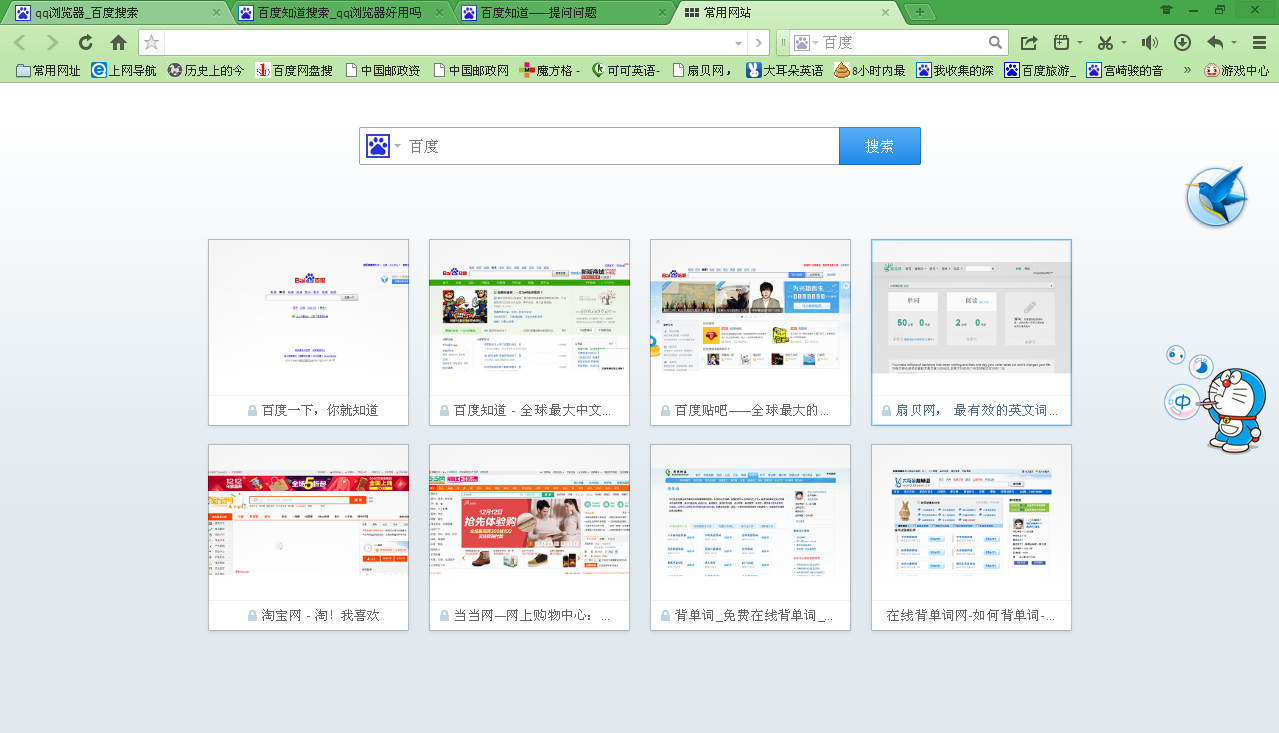This screenshot has height=733, width=1279.
Task: Click the 百度 search input field on the page
Action: click(x=620, y=146)
